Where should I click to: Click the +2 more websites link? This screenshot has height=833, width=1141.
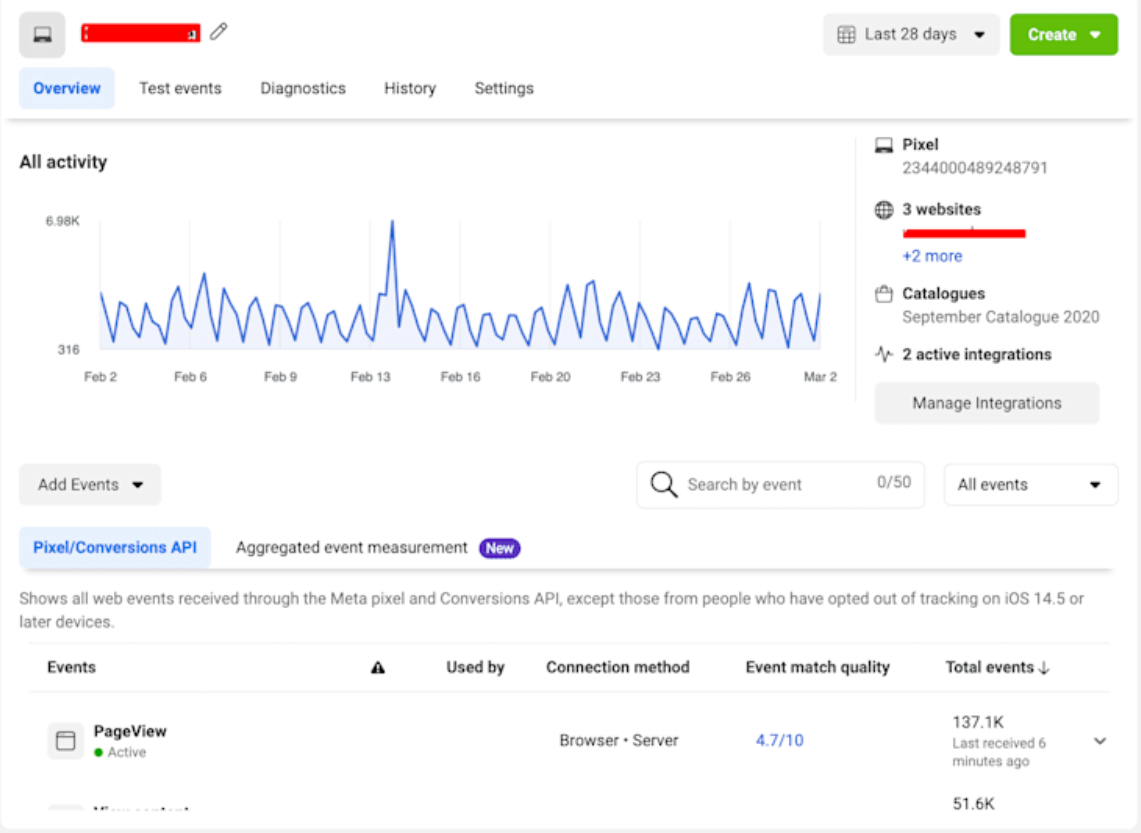pos(932,256)
